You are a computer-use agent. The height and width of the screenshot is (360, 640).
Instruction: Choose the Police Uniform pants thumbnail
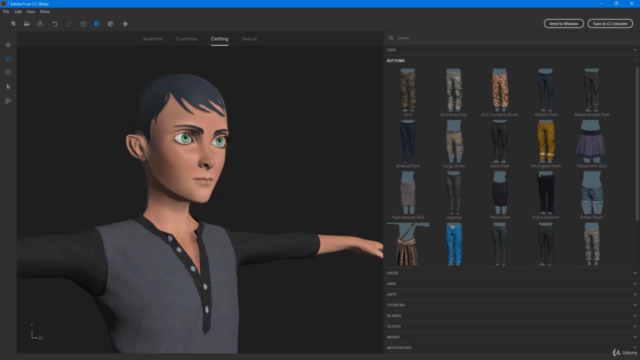pyautogui.click(x=546, y=193)
